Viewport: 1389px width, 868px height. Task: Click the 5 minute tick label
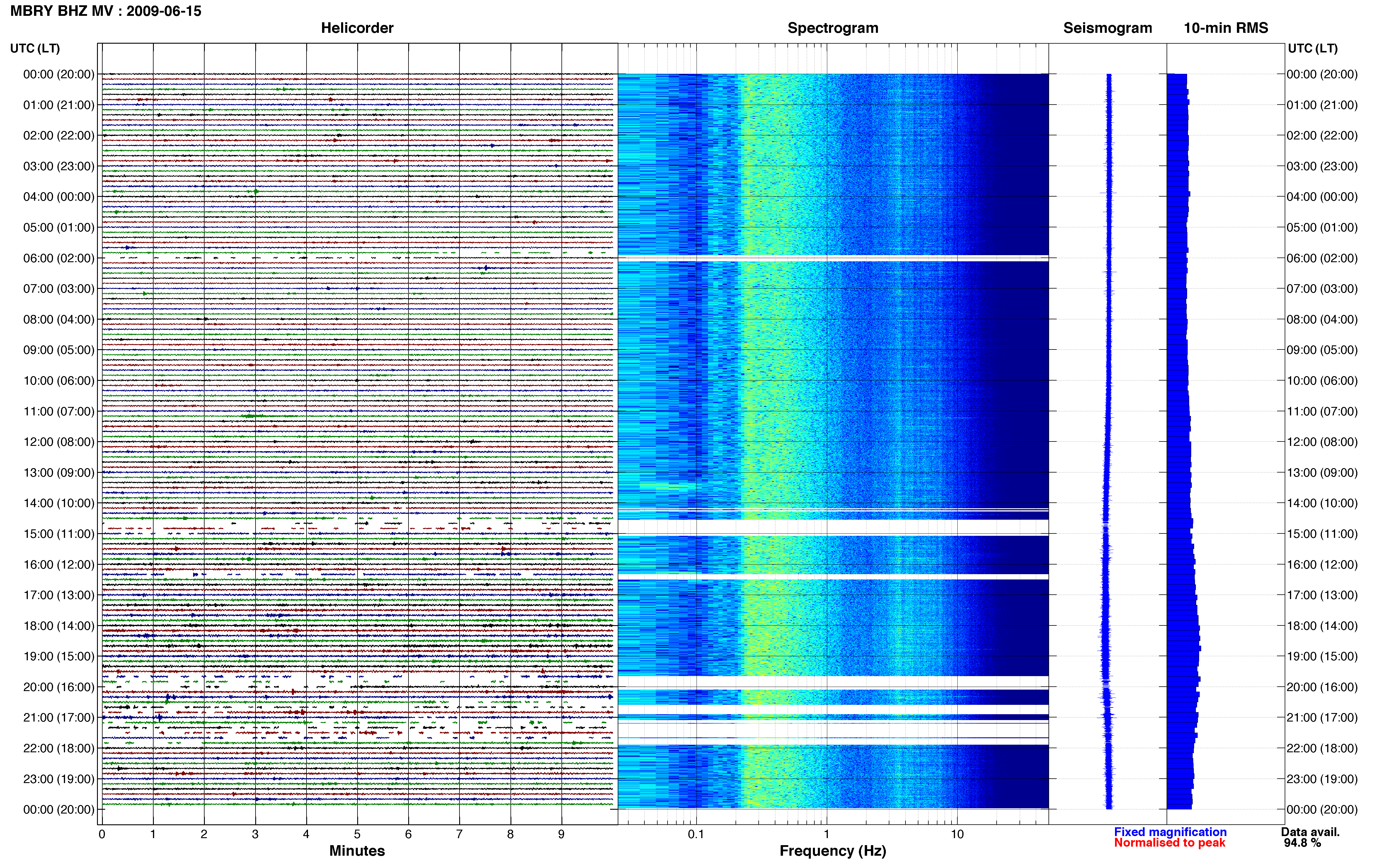[357, 834]
